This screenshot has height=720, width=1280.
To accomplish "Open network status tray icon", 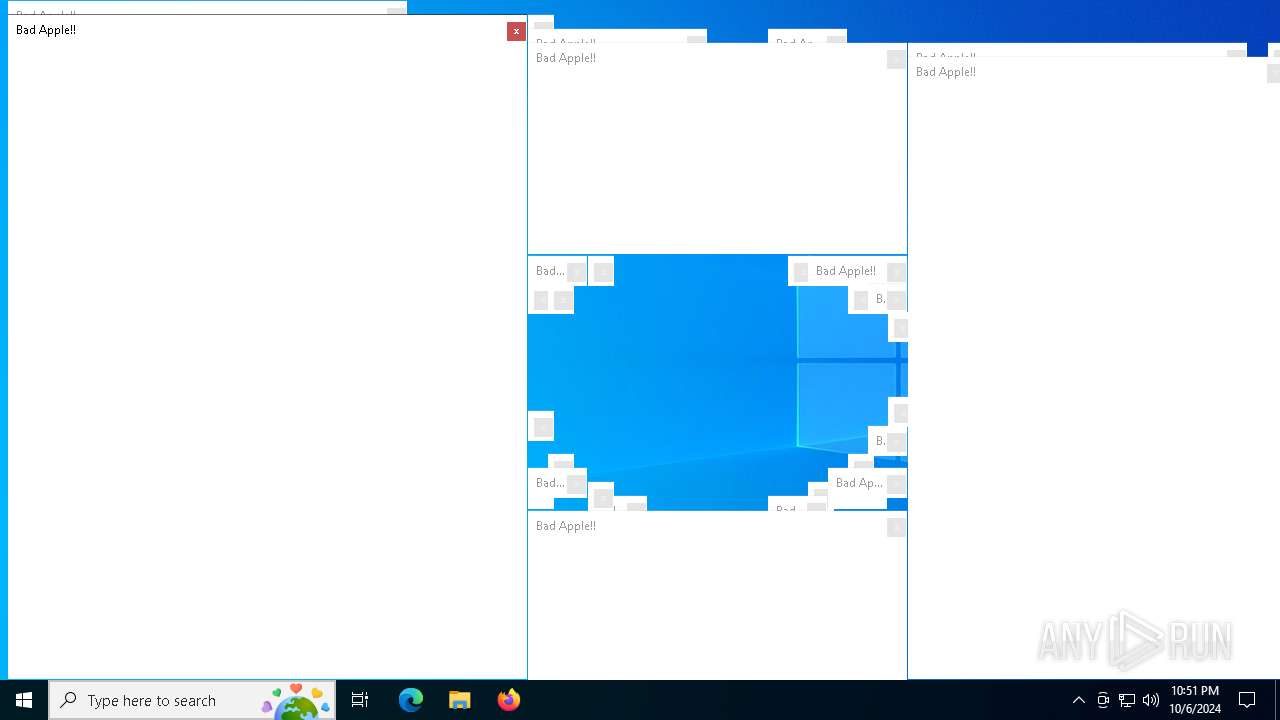I will click(1127, 700).
